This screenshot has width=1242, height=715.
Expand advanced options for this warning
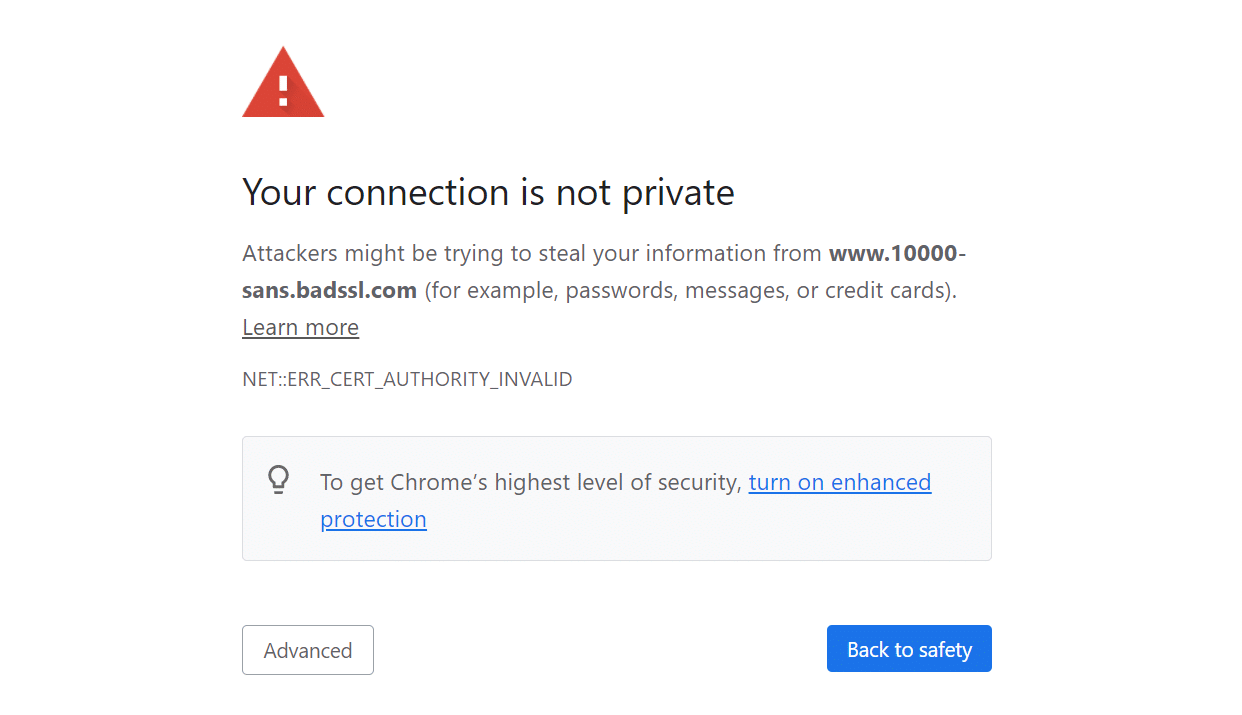click(x=307, y=650)
